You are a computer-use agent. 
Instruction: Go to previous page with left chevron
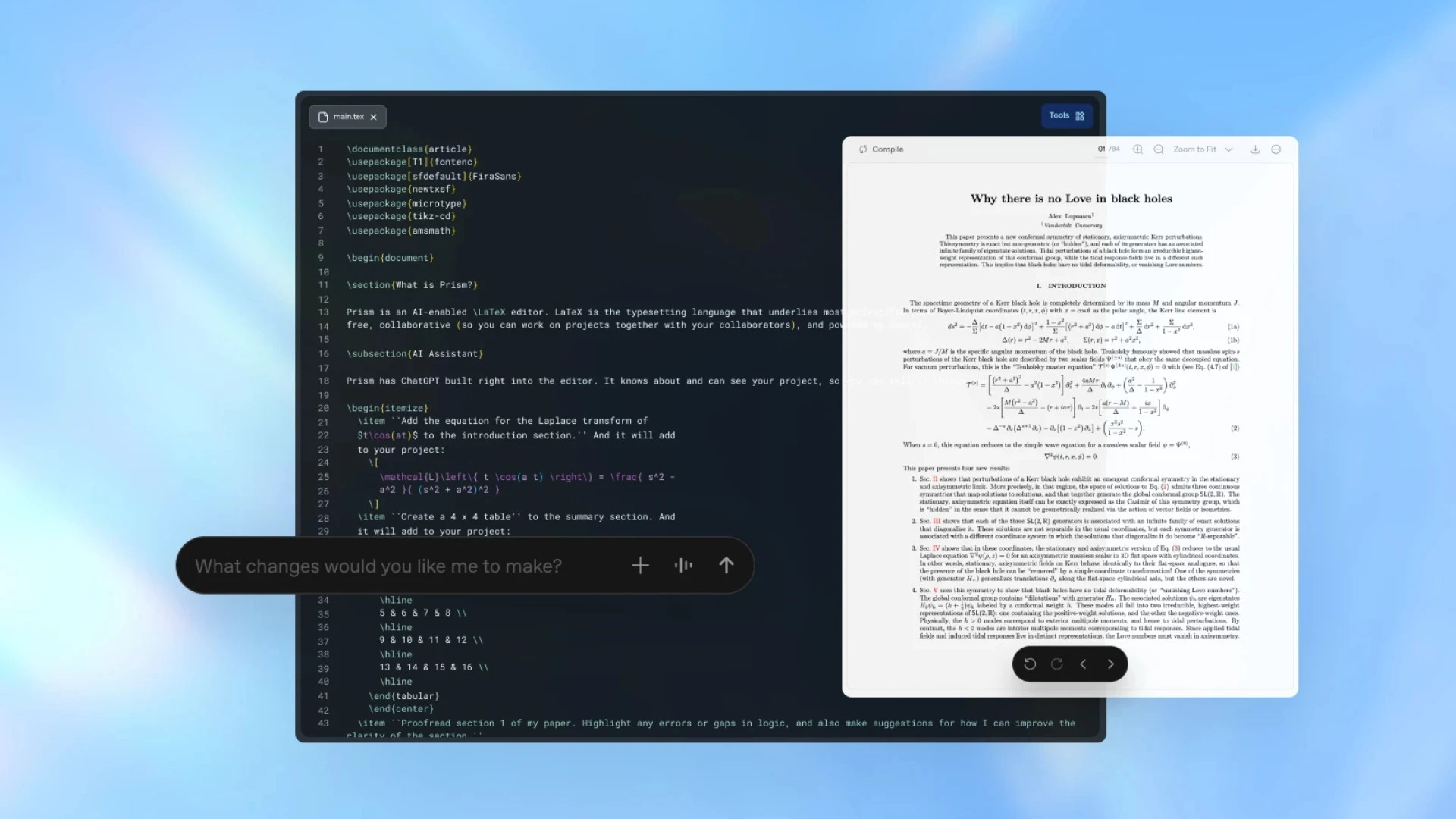[x=1084, y=664]
